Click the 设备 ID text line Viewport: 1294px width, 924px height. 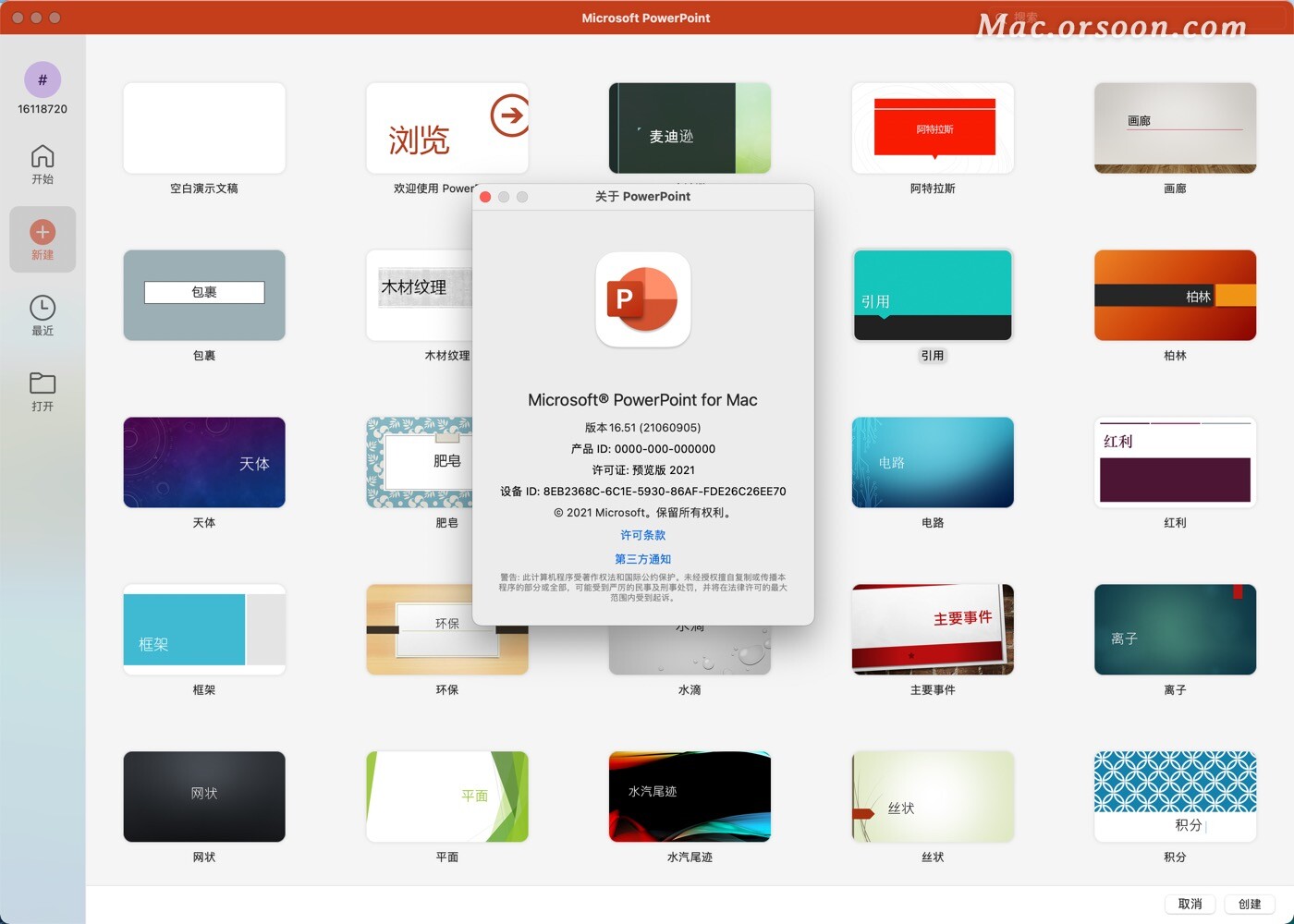tap(643, 492)
